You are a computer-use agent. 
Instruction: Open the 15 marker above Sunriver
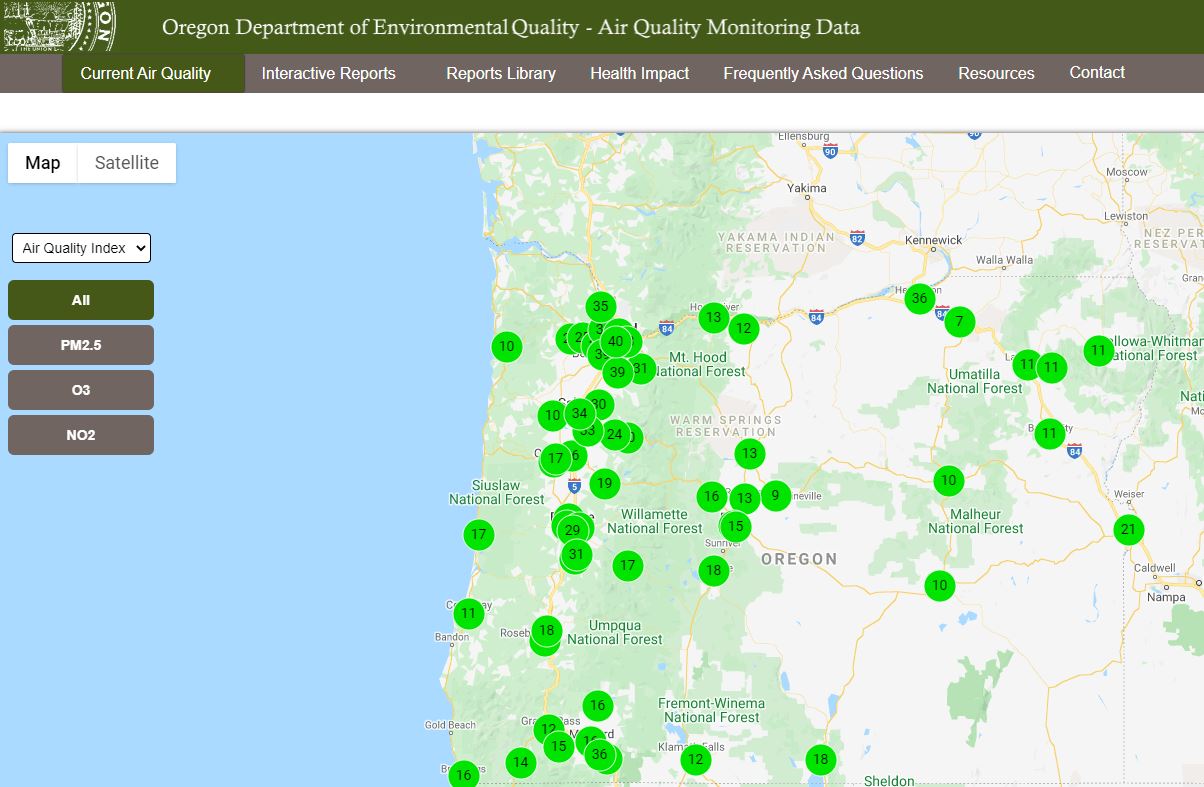point(735,526)
